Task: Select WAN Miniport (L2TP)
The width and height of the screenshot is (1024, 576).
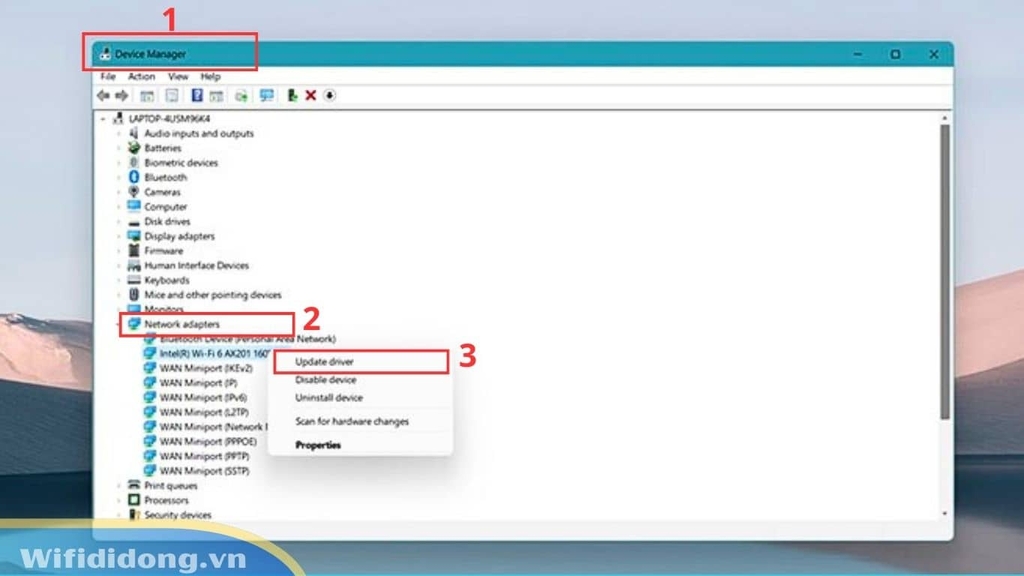Action: point(204,412)
